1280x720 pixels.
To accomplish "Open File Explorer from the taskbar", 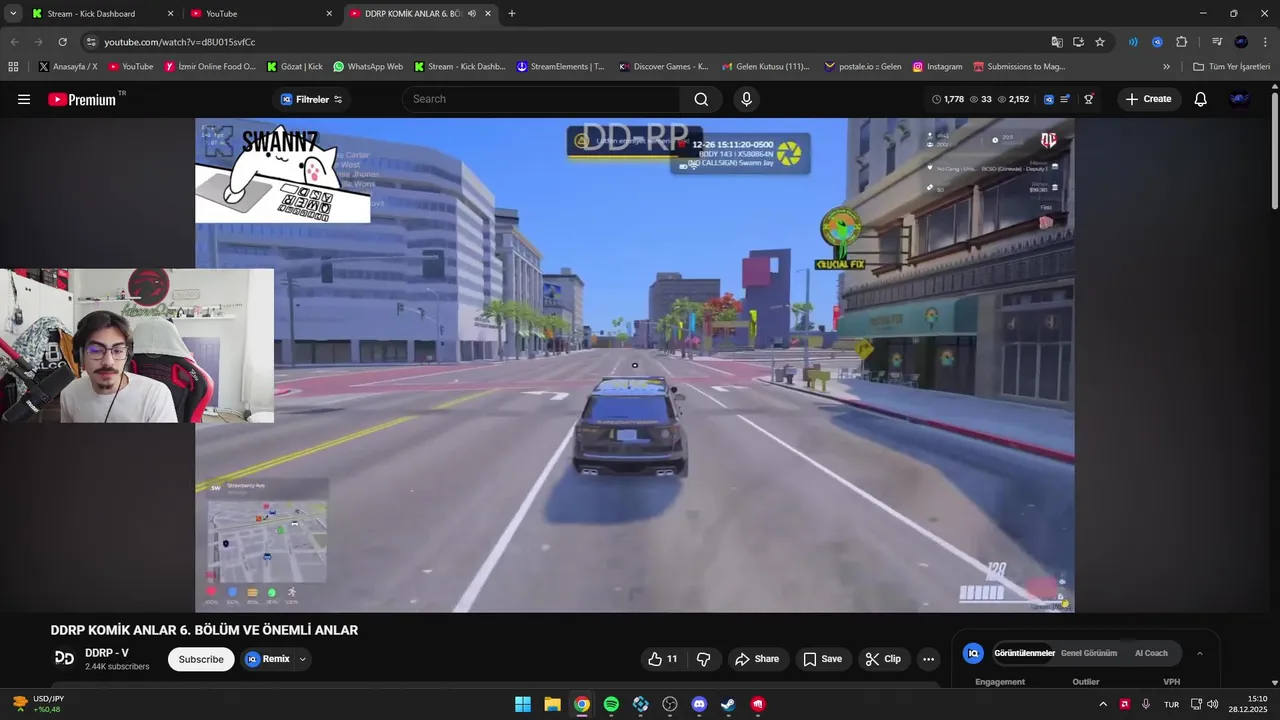I will tap(552, 704).
